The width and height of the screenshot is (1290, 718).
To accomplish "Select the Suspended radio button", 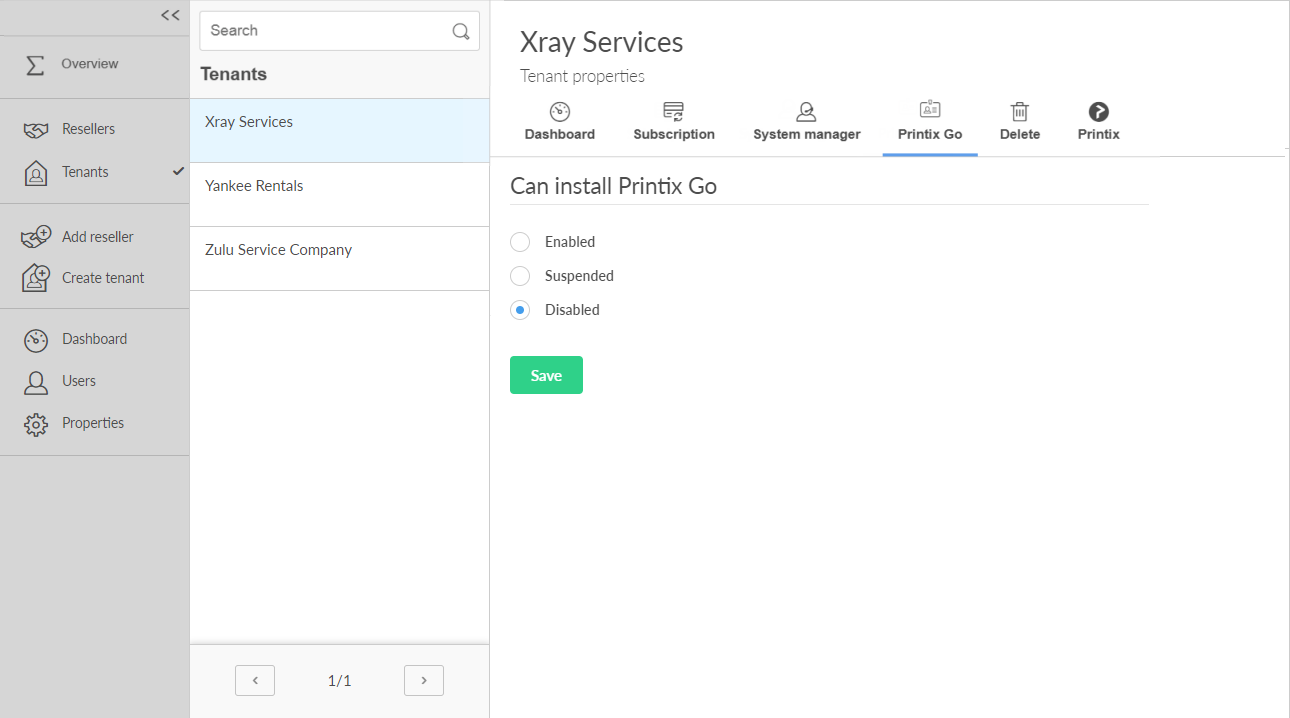I will click(520, 276).
